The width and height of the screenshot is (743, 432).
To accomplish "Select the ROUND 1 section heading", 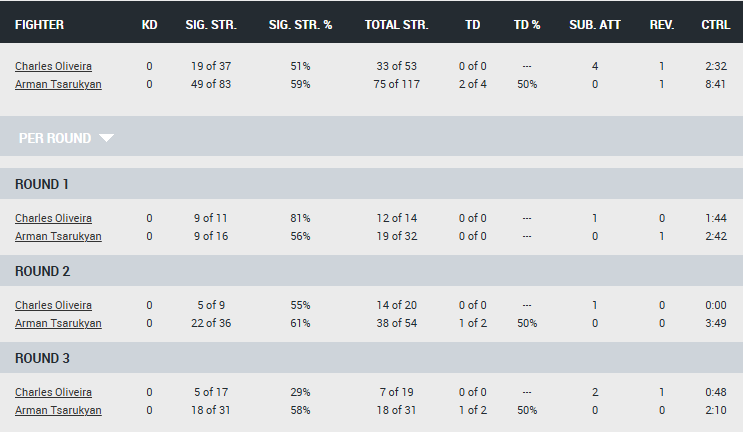I will point(42,184).
